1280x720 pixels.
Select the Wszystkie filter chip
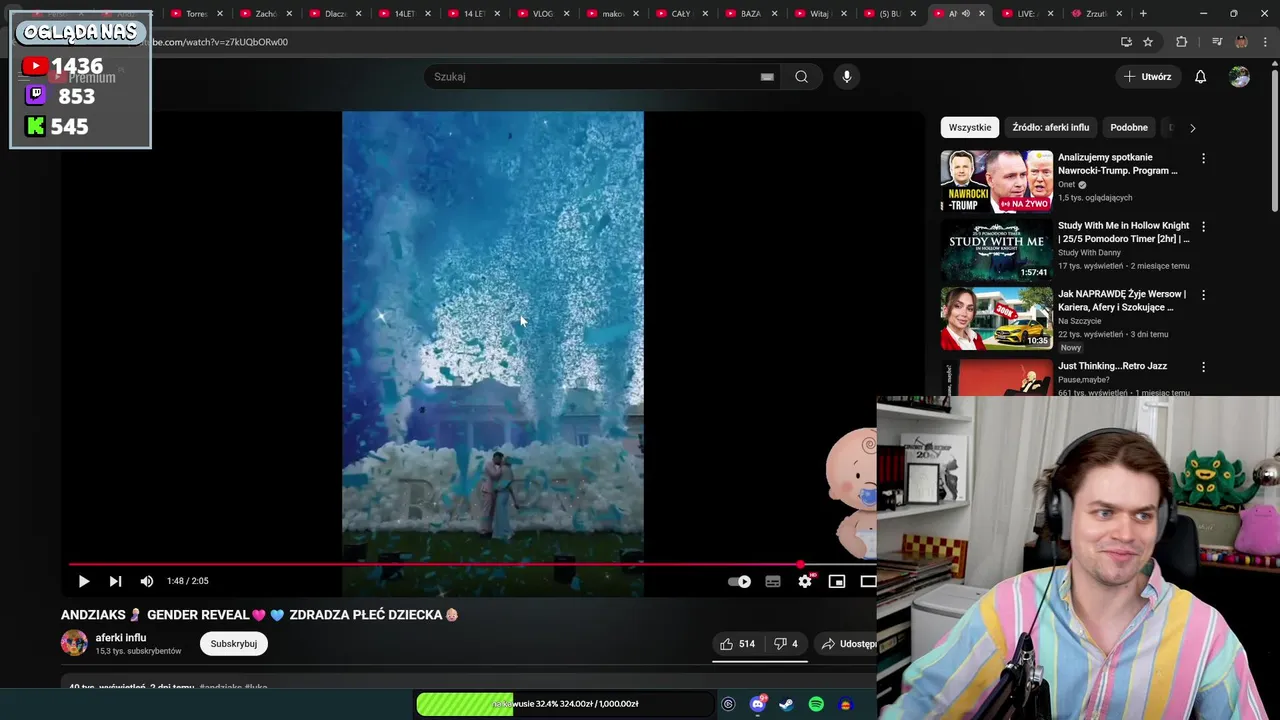(x=970, y=127)
